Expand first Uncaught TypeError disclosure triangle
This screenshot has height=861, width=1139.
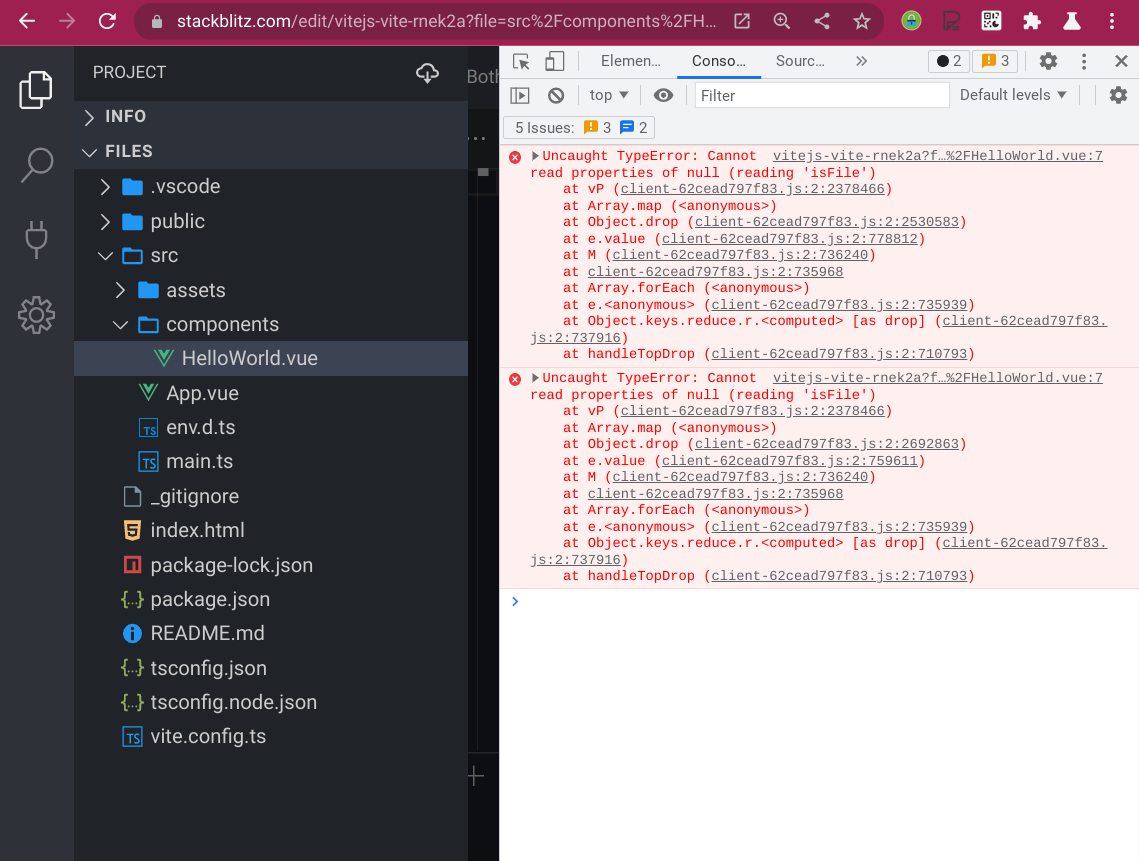coord(535,155)
